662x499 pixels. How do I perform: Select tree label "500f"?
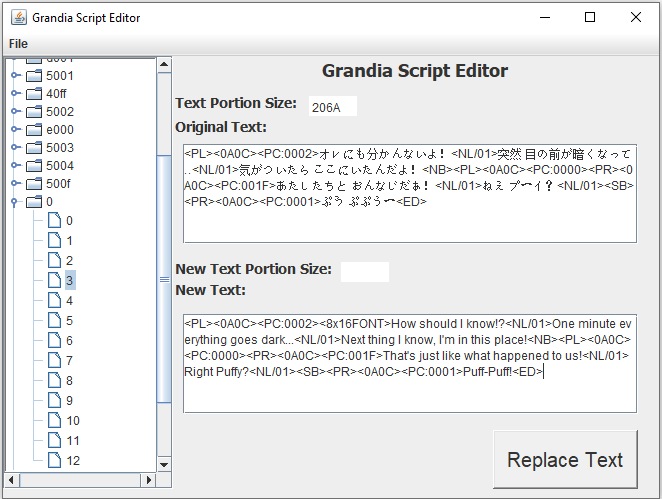pos(58,184)
